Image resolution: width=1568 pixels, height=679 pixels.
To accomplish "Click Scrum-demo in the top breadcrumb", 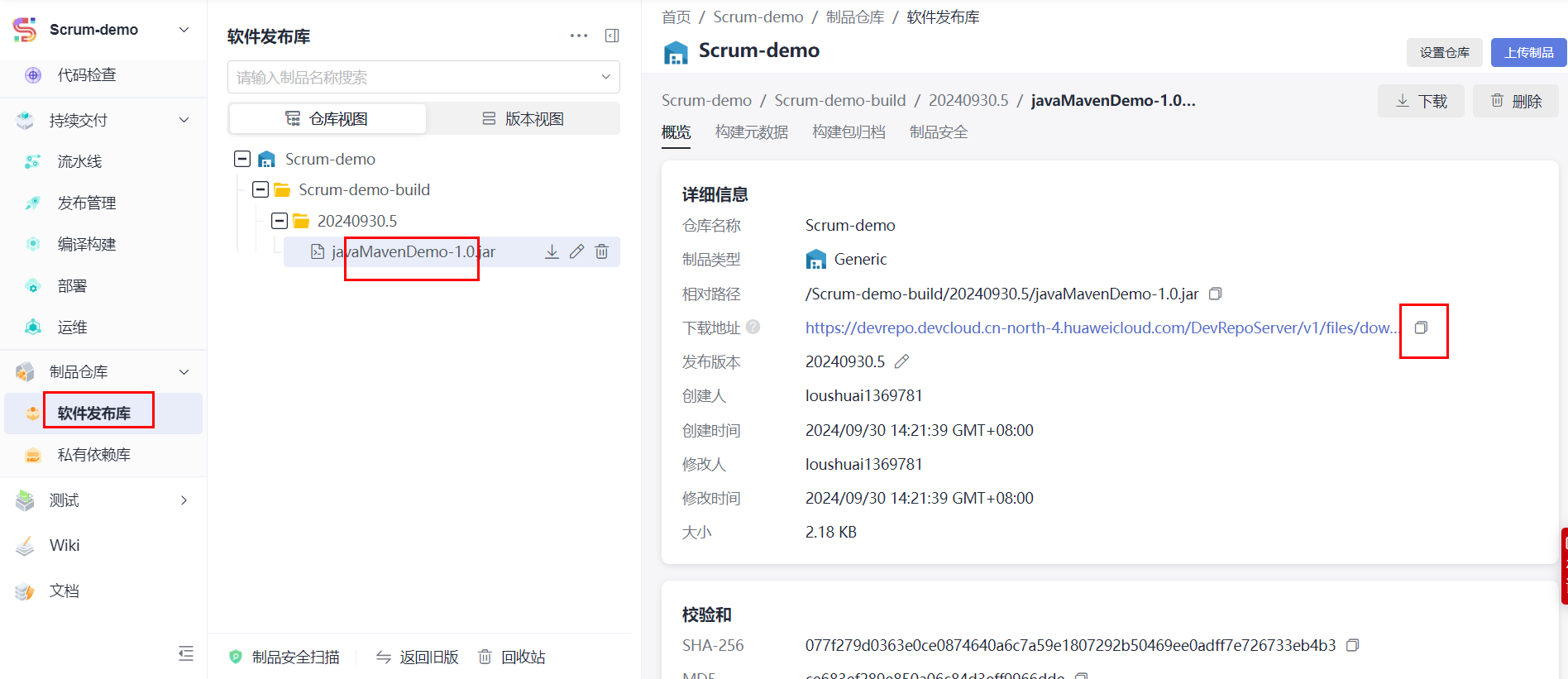I will pos(758,17).
